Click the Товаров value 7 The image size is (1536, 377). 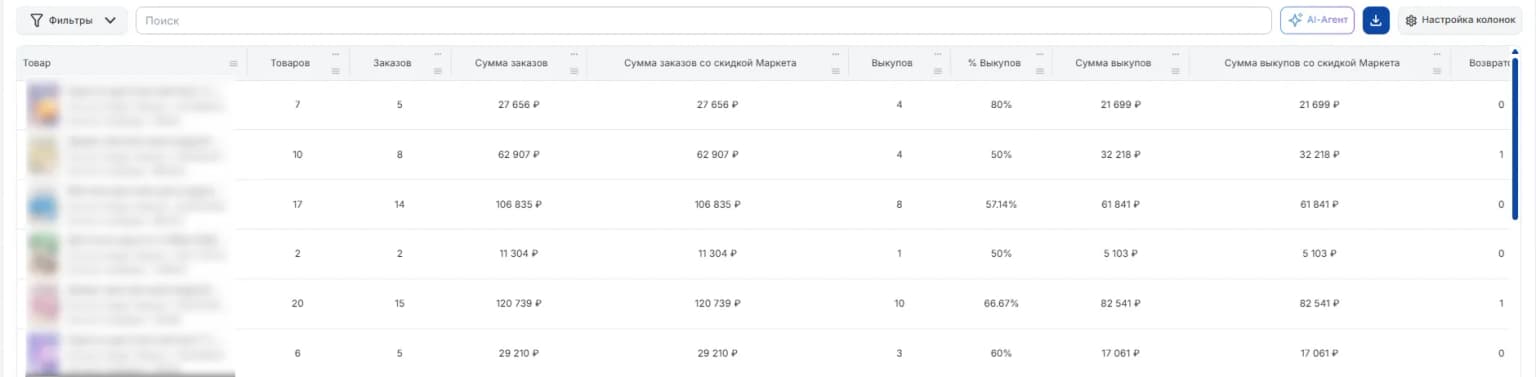point(297,105)
